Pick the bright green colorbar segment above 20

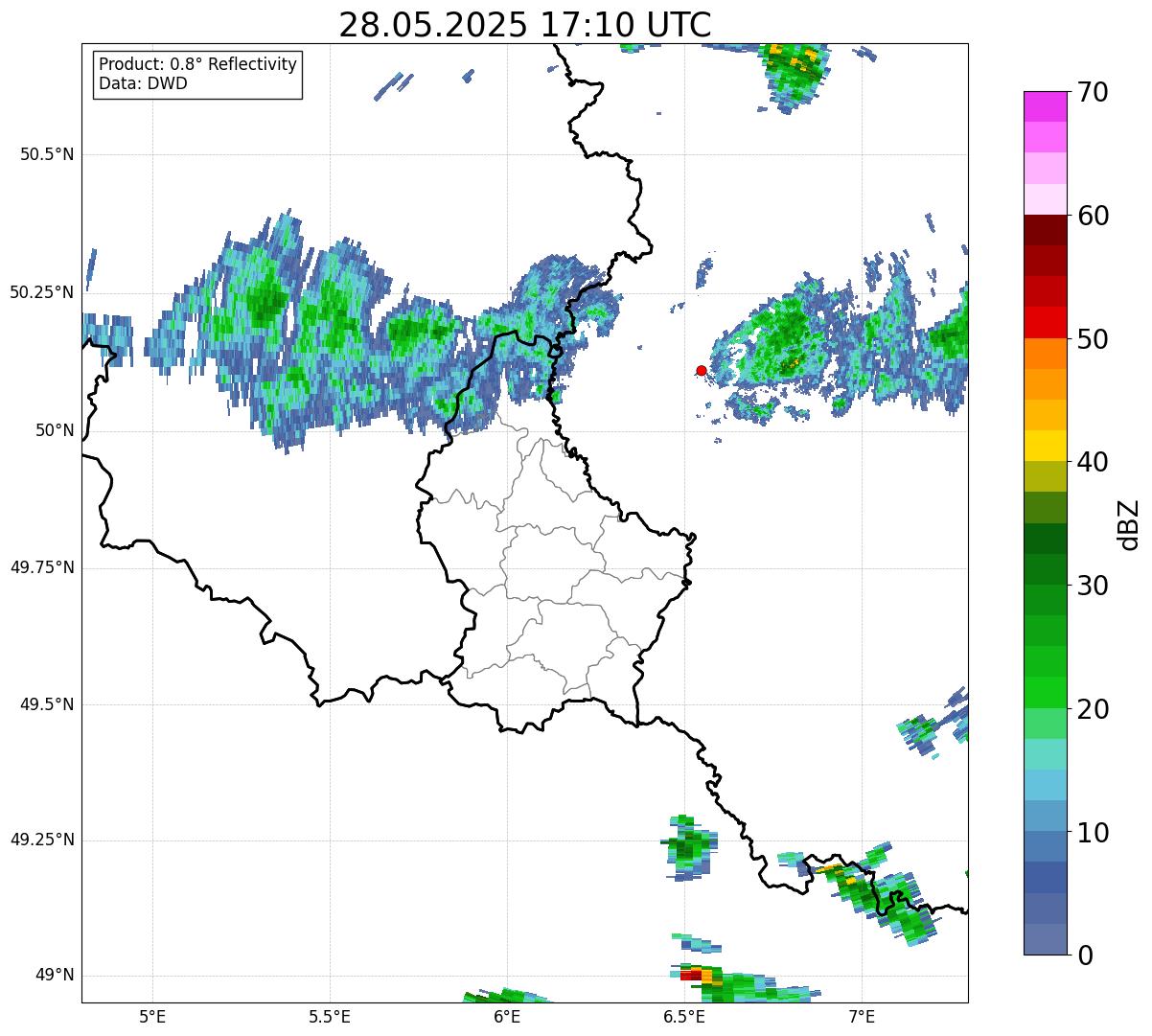[x=1046, y=693]
